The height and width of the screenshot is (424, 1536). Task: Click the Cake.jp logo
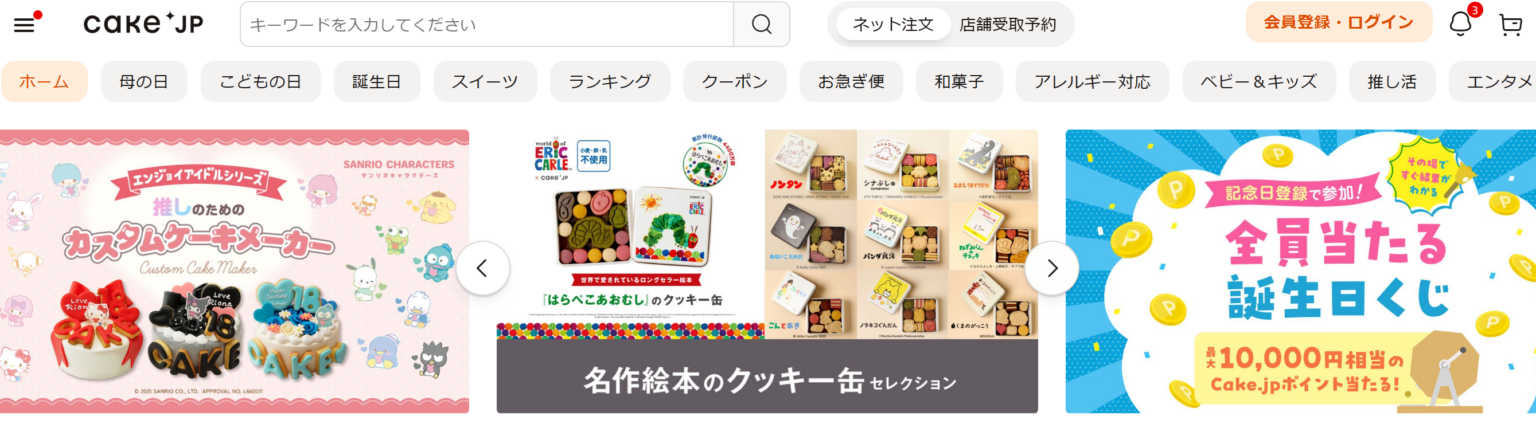143,24
